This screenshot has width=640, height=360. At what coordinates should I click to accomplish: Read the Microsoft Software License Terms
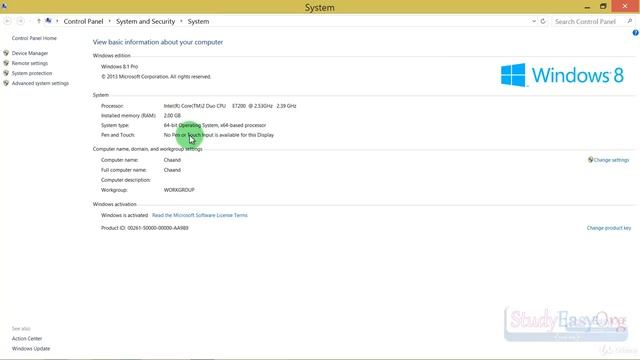[x=200, y=215]
